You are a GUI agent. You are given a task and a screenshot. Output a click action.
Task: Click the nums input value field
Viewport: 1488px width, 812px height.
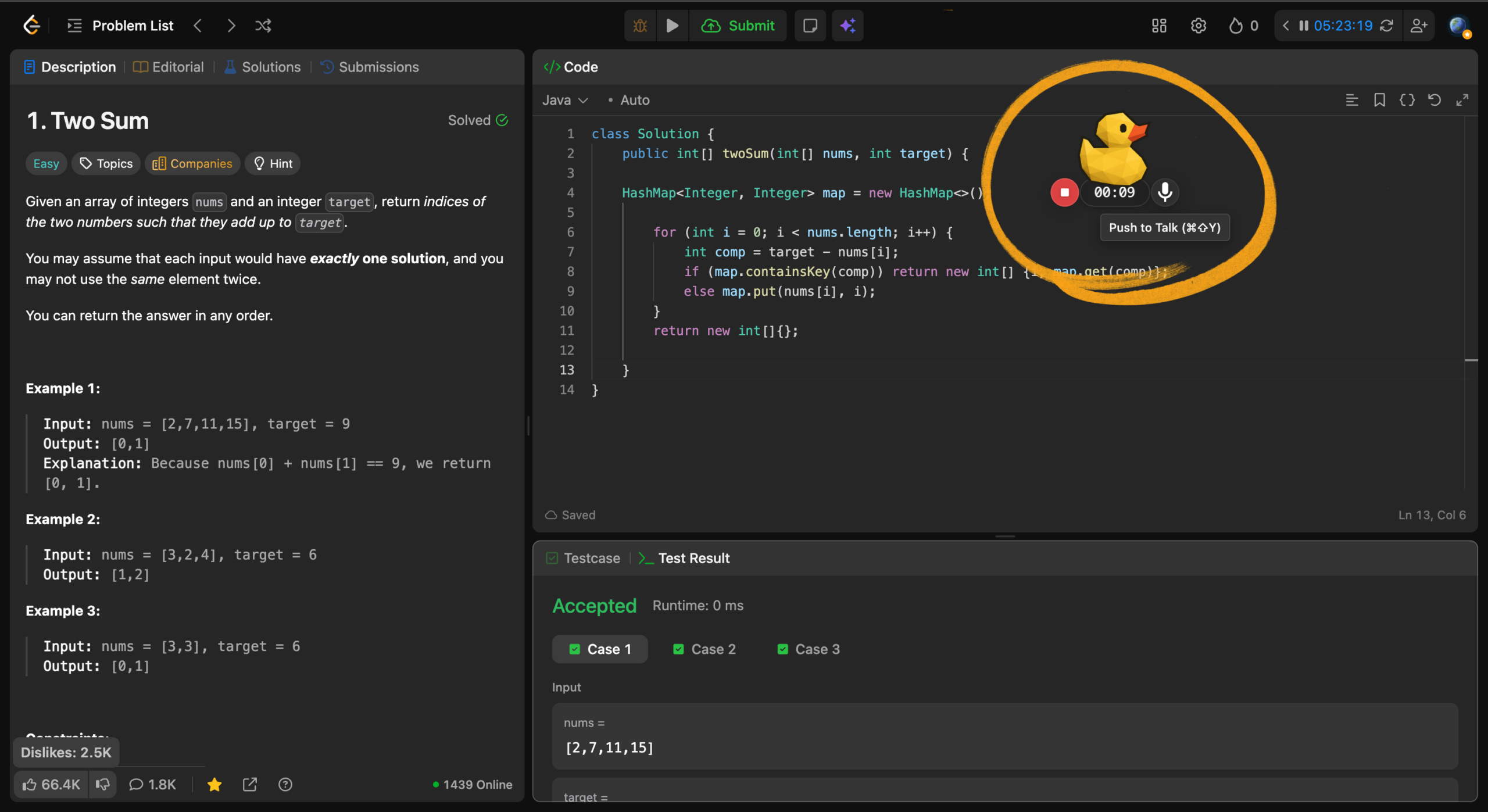click(1004, 747)
